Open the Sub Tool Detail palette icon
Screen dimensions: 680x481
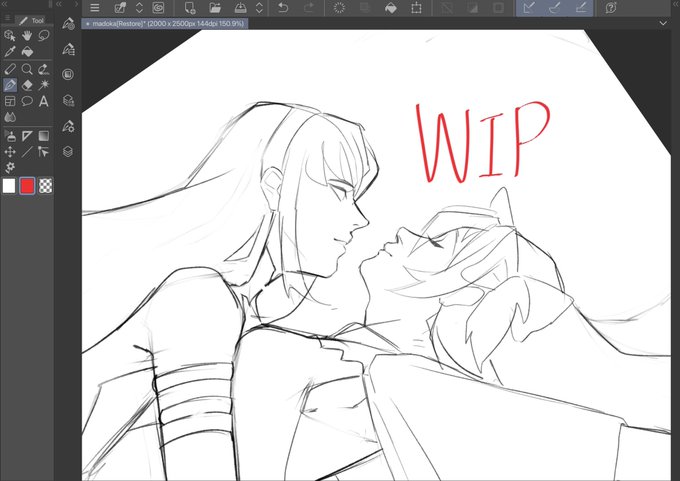pyautogui.click(x=68, y=126)
